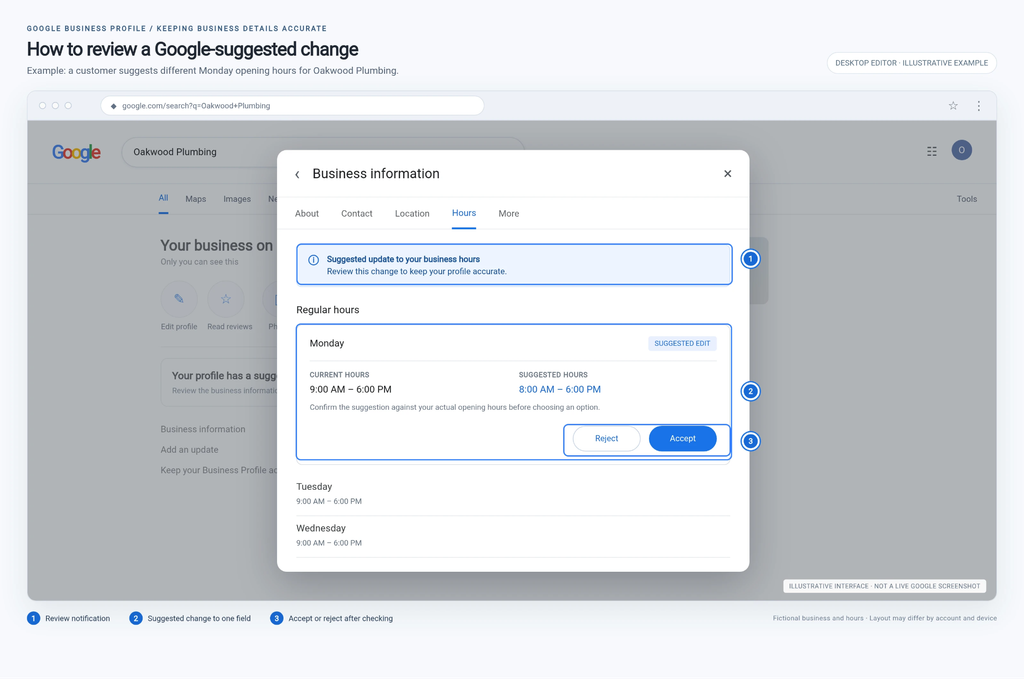
Task: Accept the suggested Monday hours
Action: [682, 439]
